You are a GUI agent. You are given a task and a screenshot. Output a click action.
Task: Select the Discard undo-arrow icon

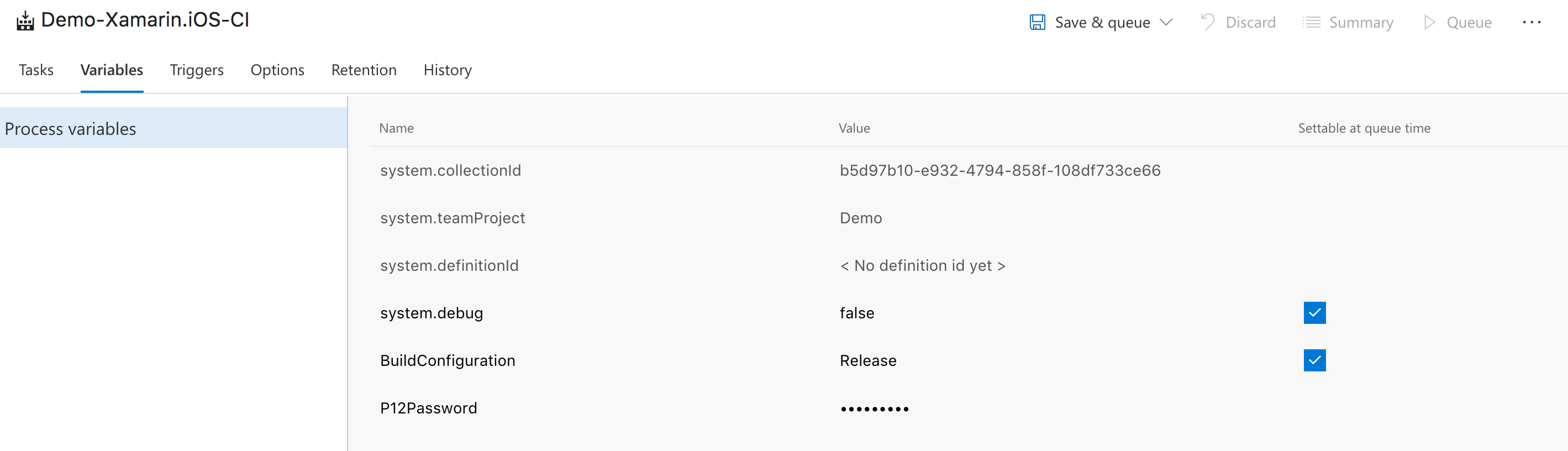click(x=1208, y=22)
